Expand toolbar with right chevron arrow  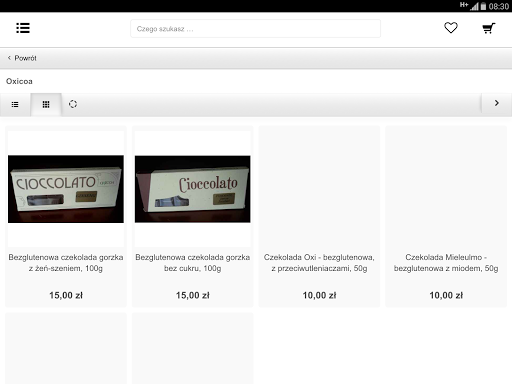497,103
